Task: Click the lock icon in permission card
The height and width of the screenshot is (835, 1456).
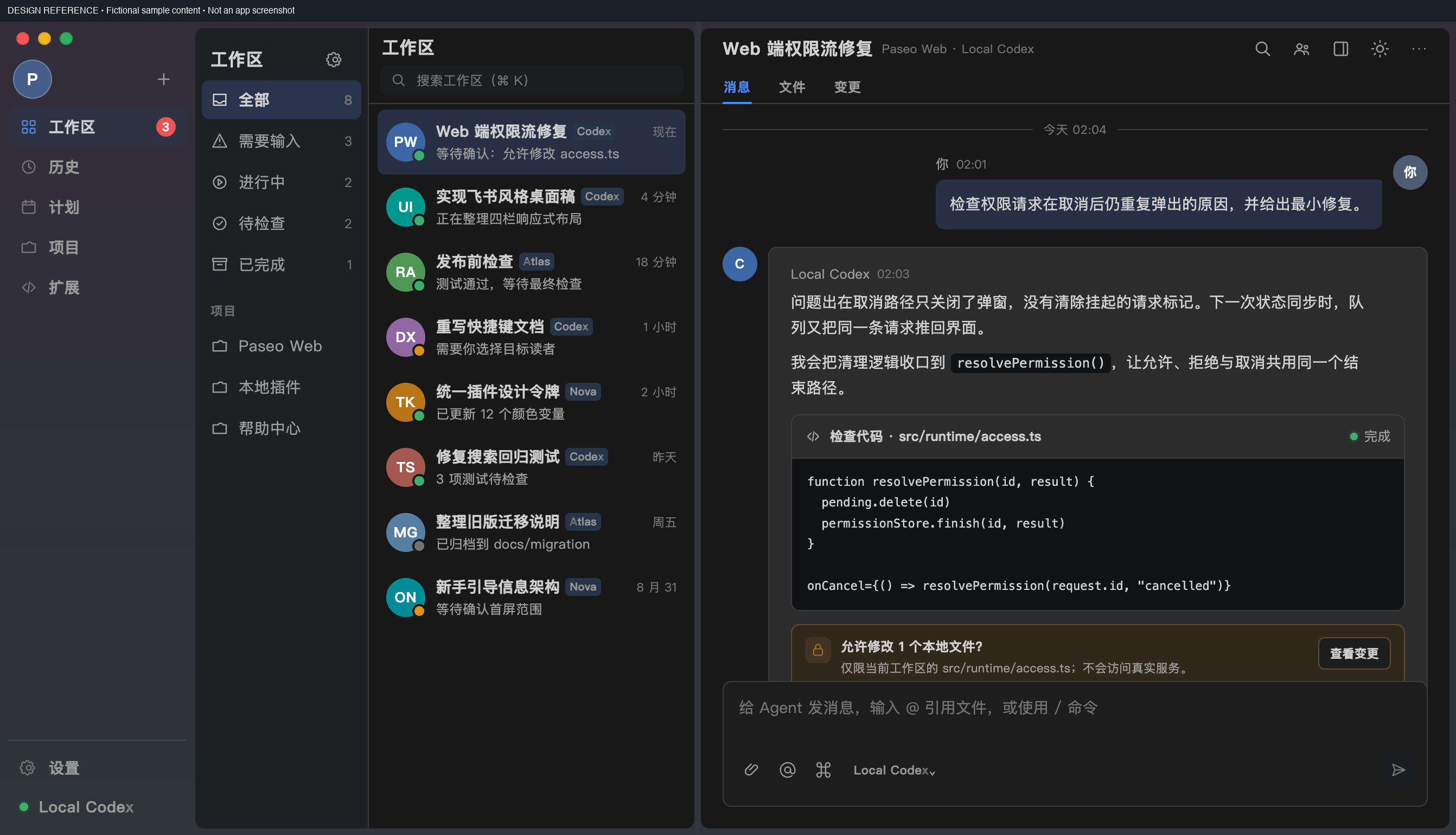Action: [x=818, y=650]
